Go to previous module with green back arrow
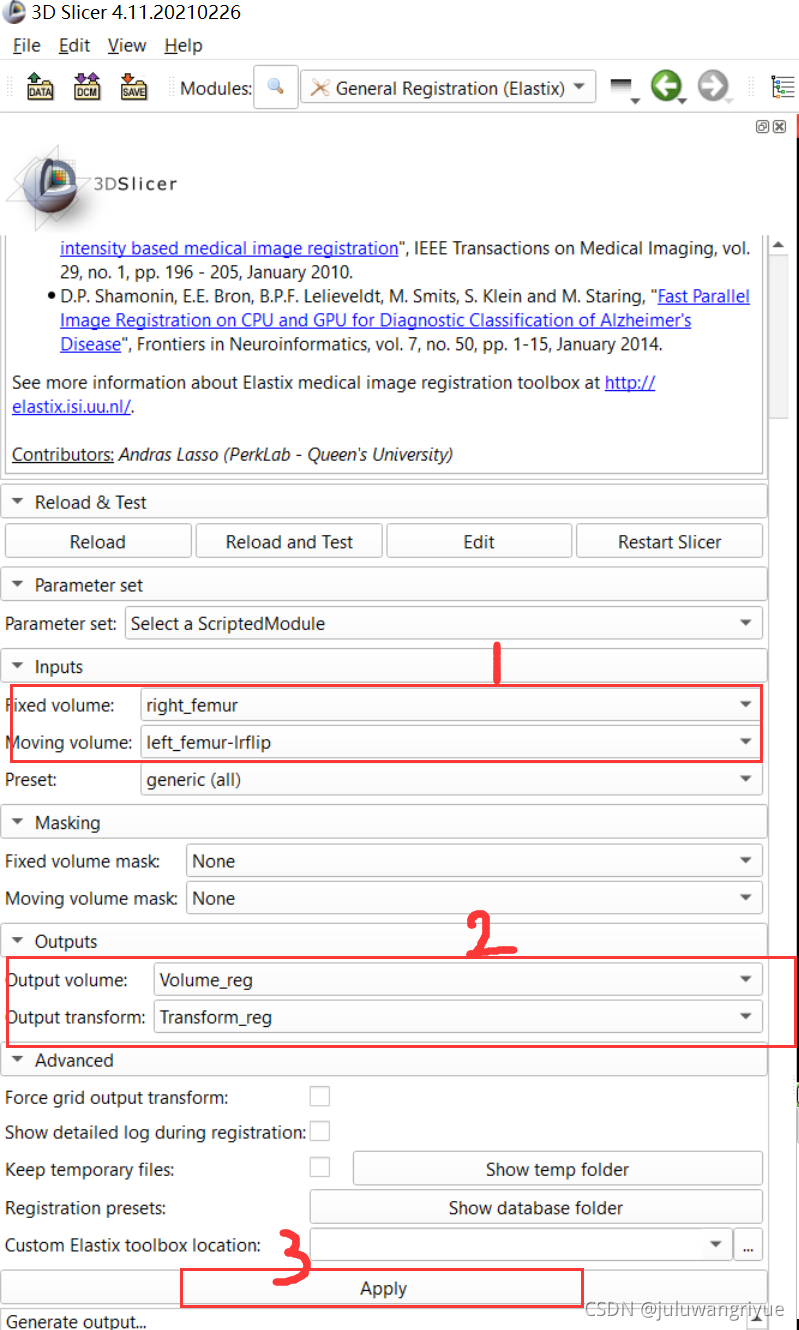The image size is (799, 1330). click(x=666, y=87)
